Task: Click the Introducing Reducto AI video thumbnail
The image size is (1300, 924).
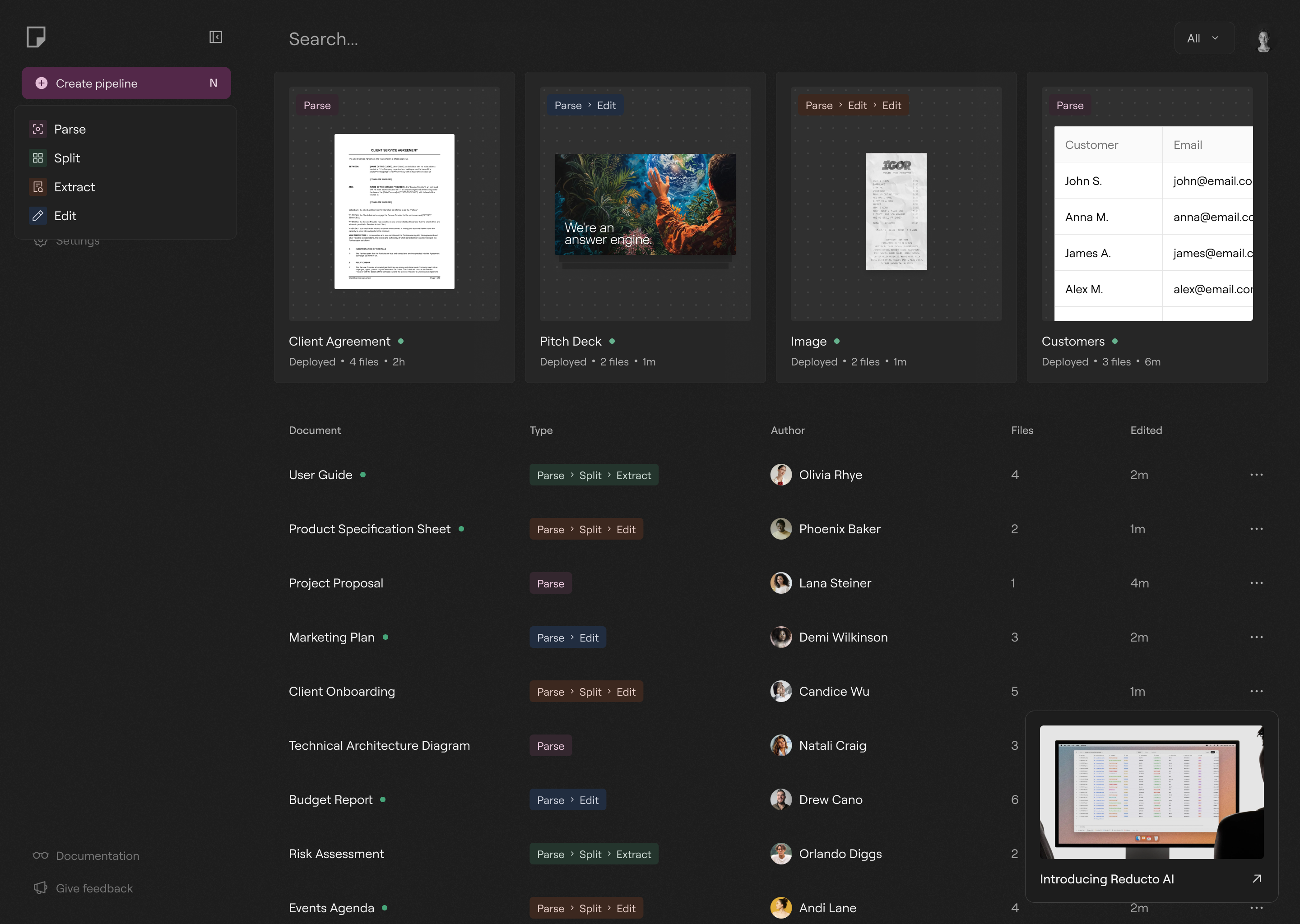Action: point(1152,792)
